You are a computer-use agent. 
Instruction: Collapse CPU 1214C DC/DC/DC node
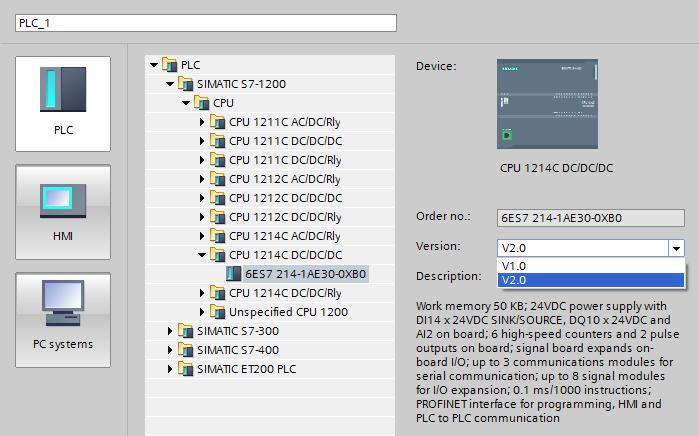pos(202,255)
